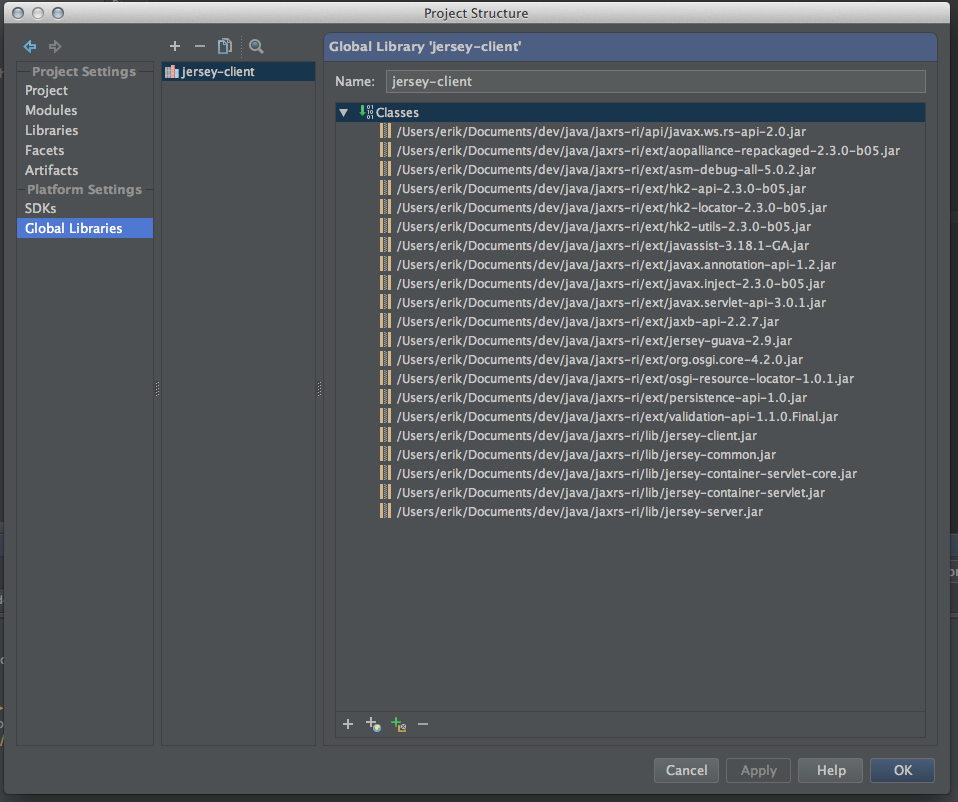Open Artifacts settings section
This screenshot has height=802, width=958.
(x=52, y=170)
